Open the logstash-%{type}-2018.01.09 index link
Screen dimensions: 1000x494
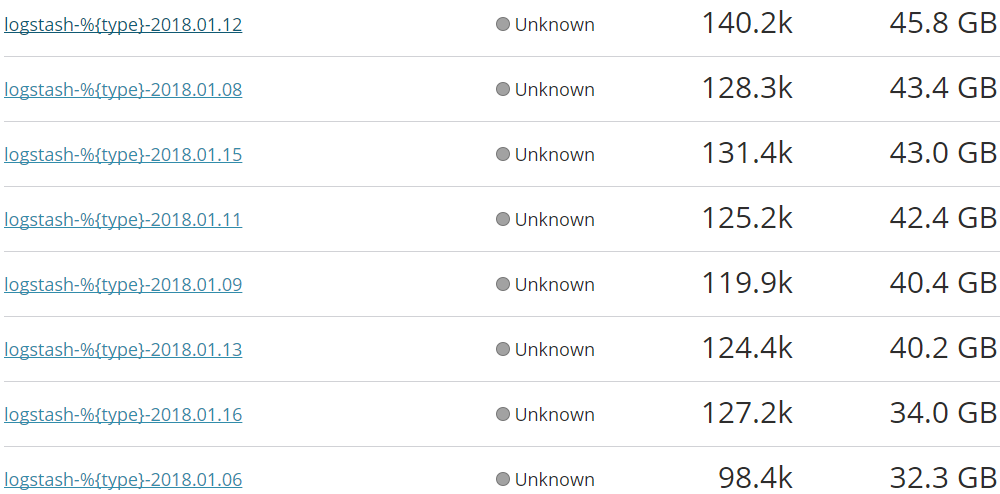(x=123, y=285)
